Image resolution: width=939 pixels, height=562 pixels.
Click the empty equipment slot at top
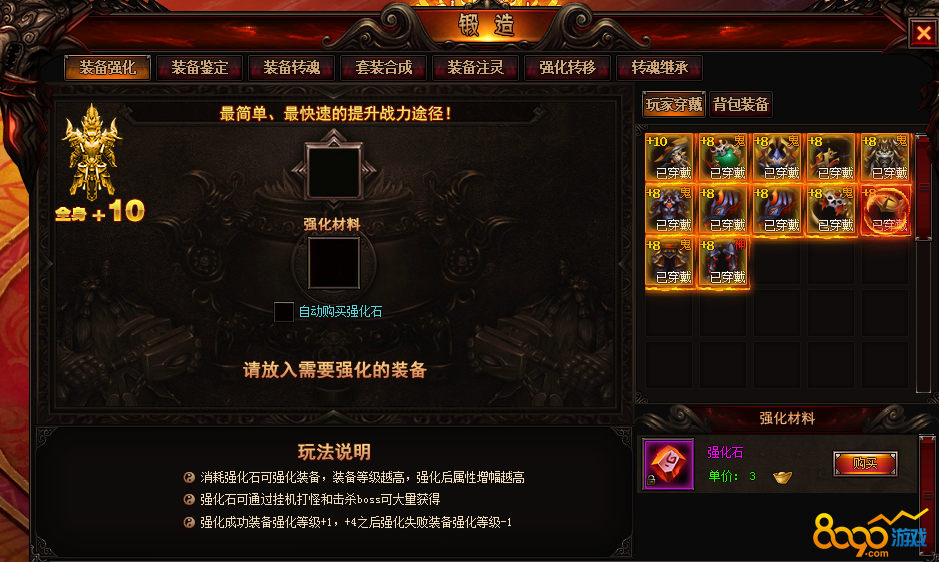(334, 171)
